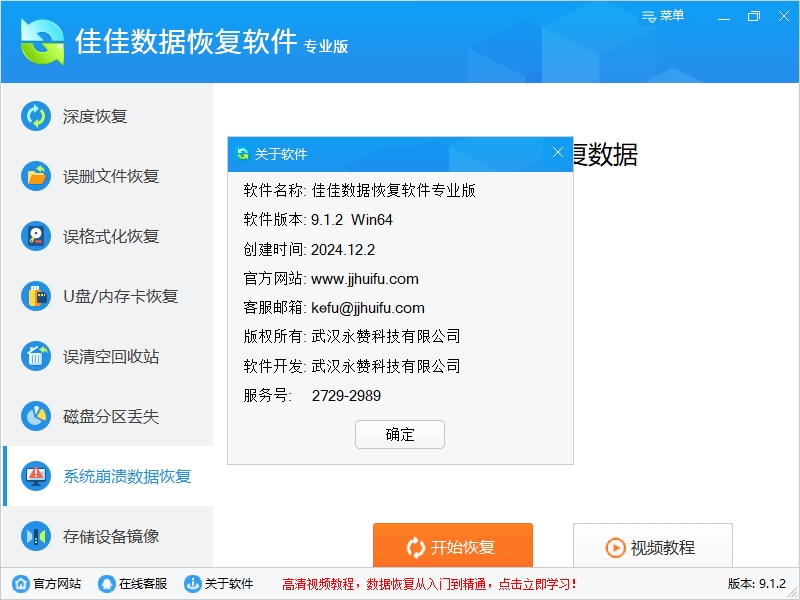The width and height of the screenshot is (800, 600).
Task: Click the 版本: 9.1.2 text in the status bar
Action: pyautogui.click(x=757, y=583)
